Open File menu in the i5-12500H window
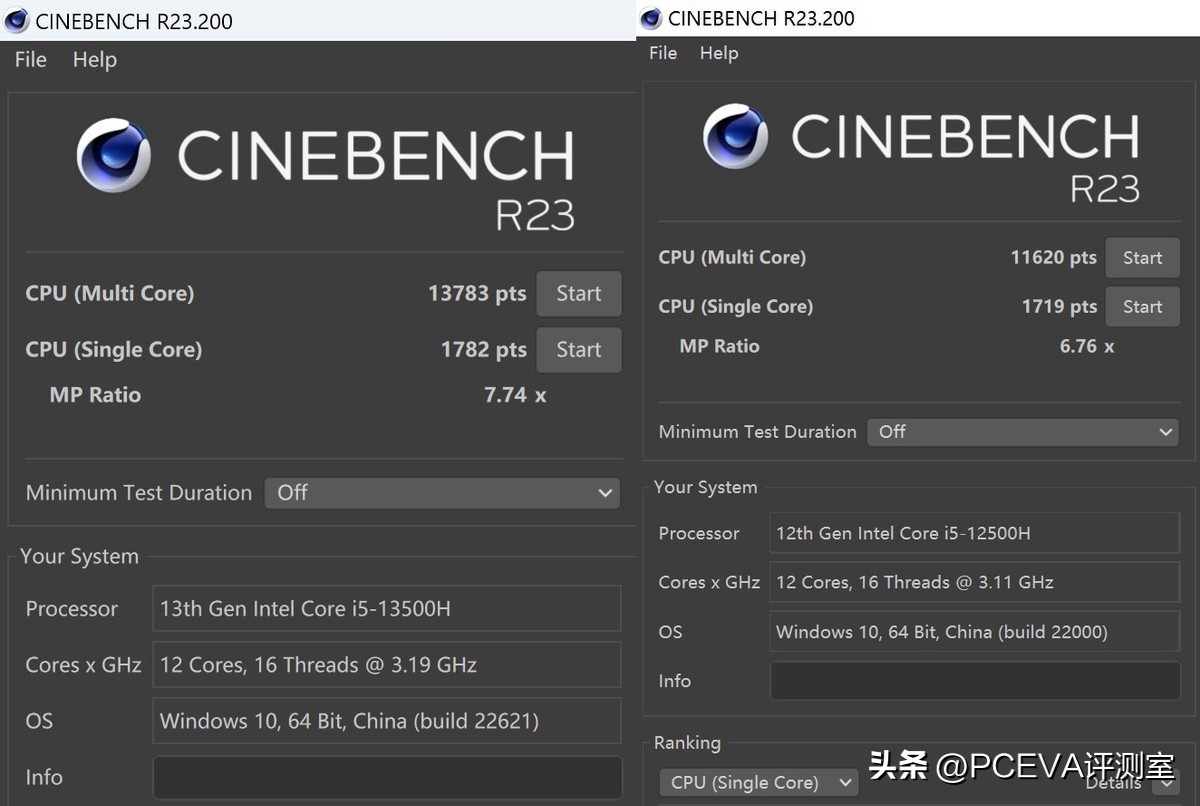1200x806 pixels. click(x=663, y=53)
